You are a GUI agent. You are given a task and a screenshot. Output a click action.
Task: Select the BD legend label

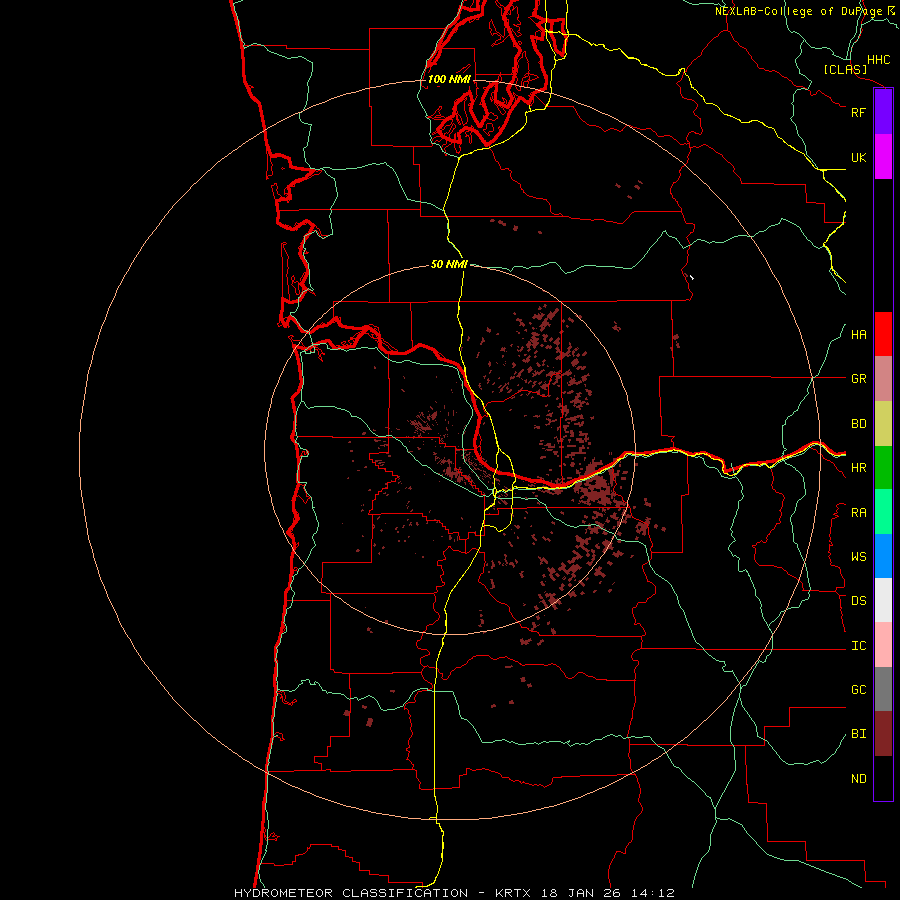858,424
